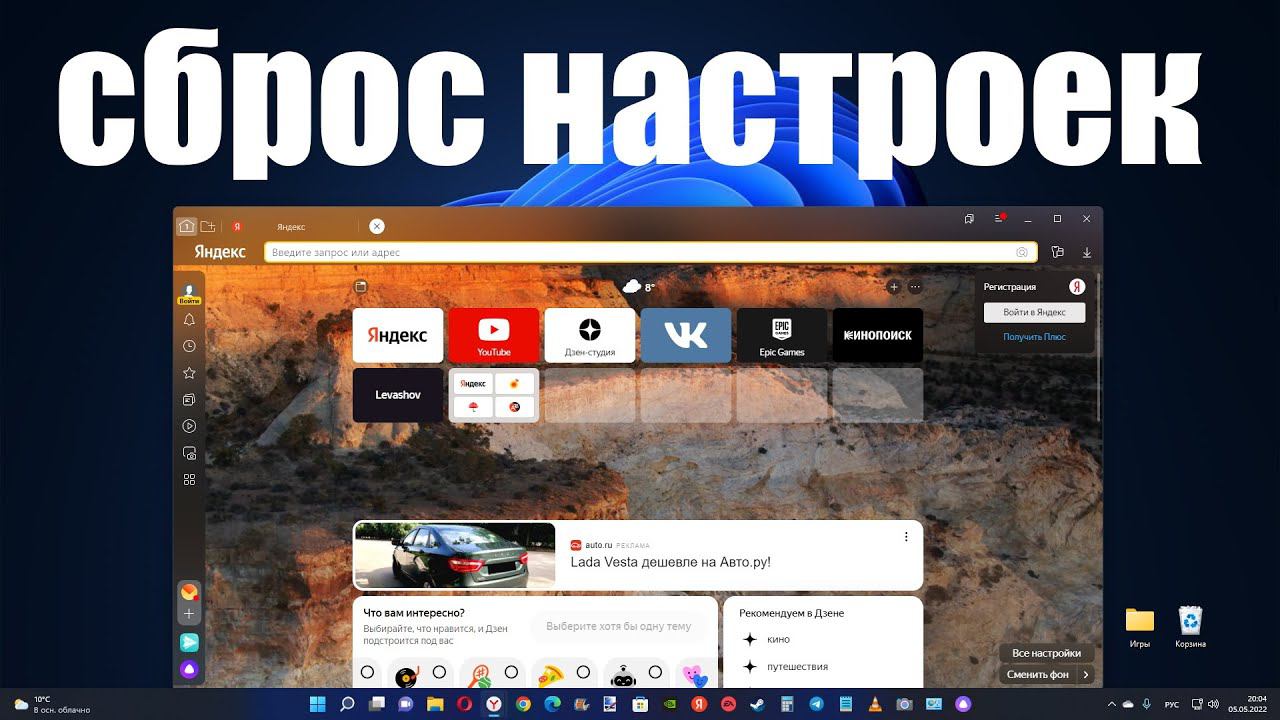Open Yandex Browser from the taskbar

click(x=494, y=704)
